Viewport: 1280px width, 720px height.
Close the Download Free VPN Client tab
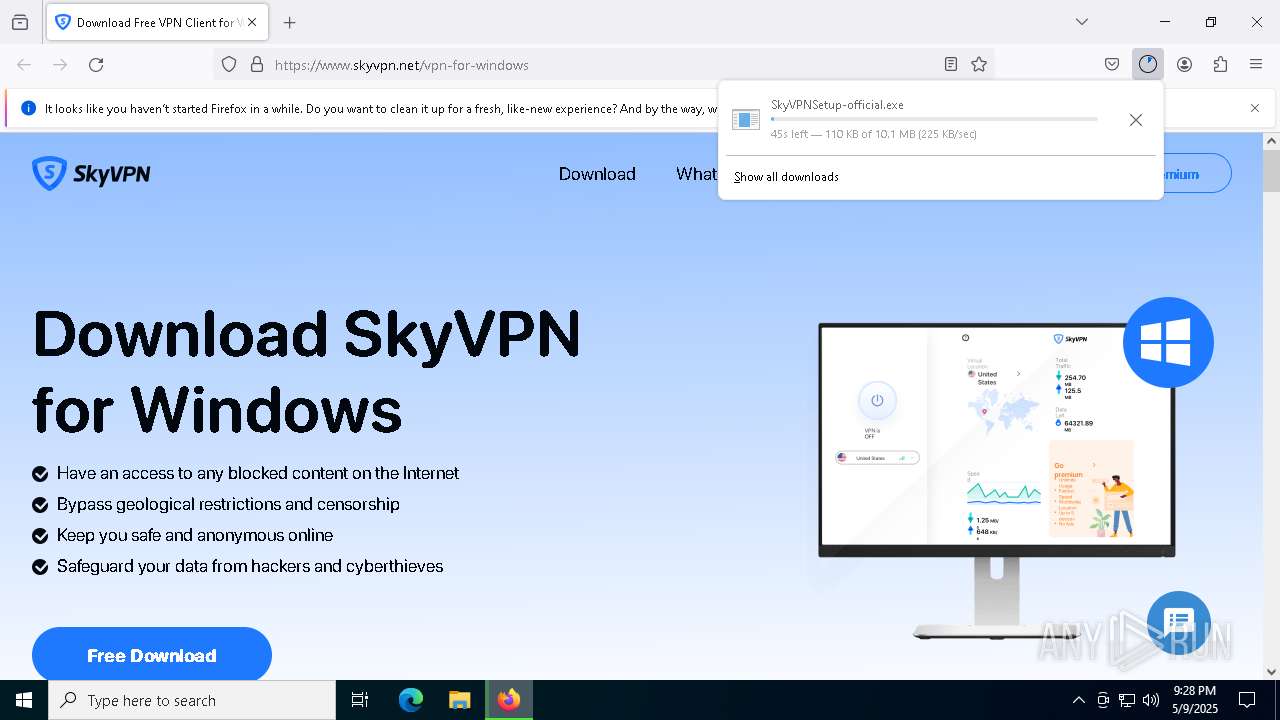(x=252, y=22)
